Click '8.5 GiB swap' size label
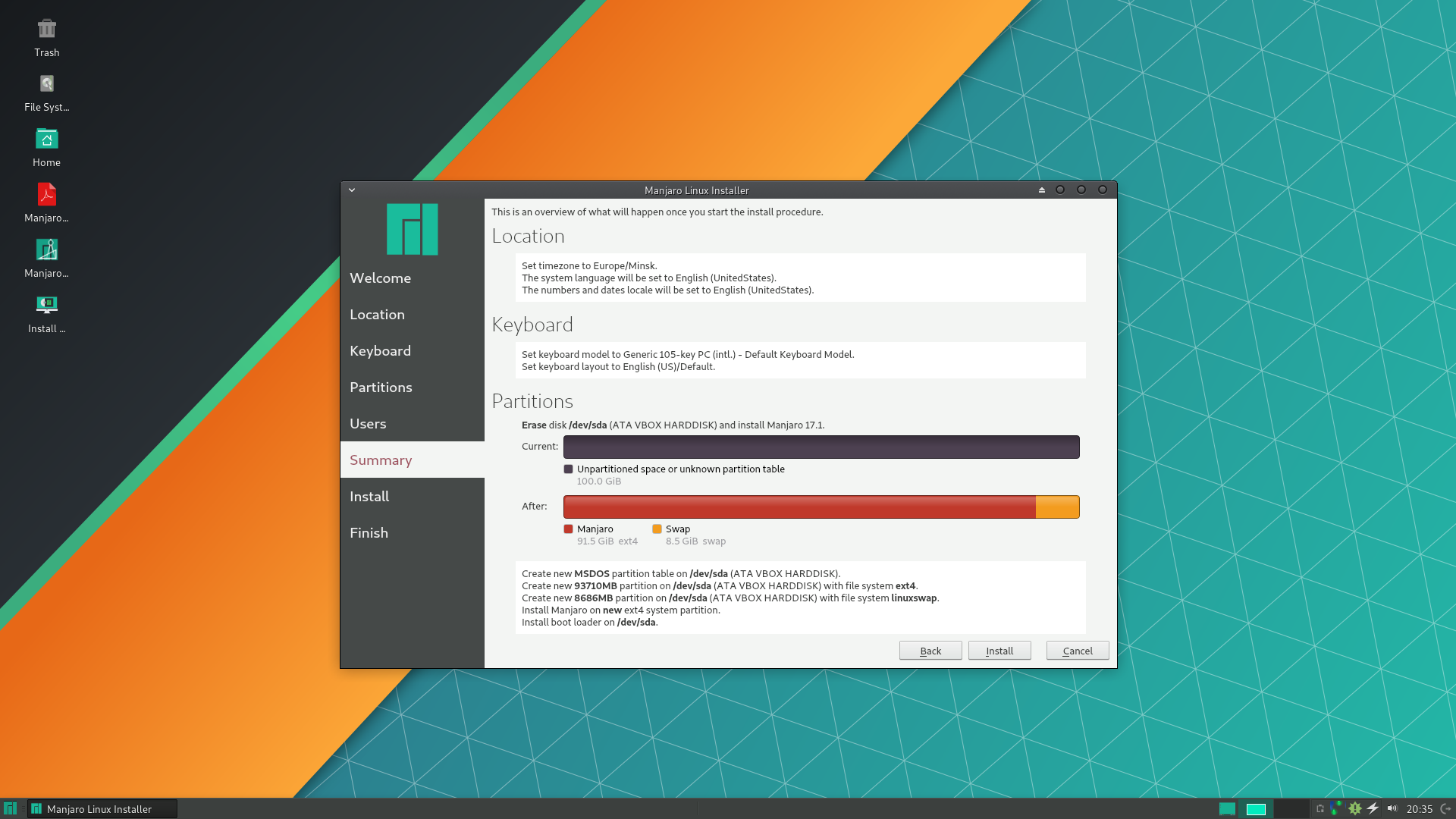The width and height of the screenshot is (1456, 819). [695, 541]
